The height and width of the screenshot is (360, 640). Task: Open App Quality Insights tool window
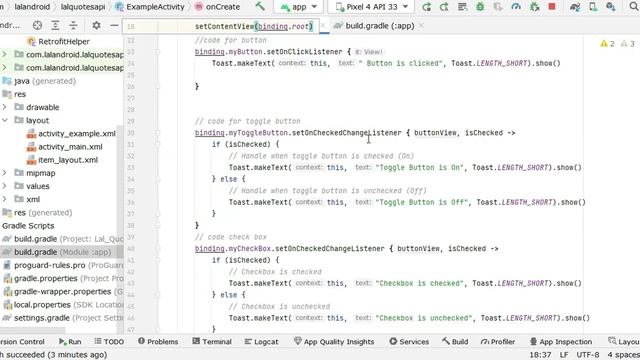tap(334, 342)
